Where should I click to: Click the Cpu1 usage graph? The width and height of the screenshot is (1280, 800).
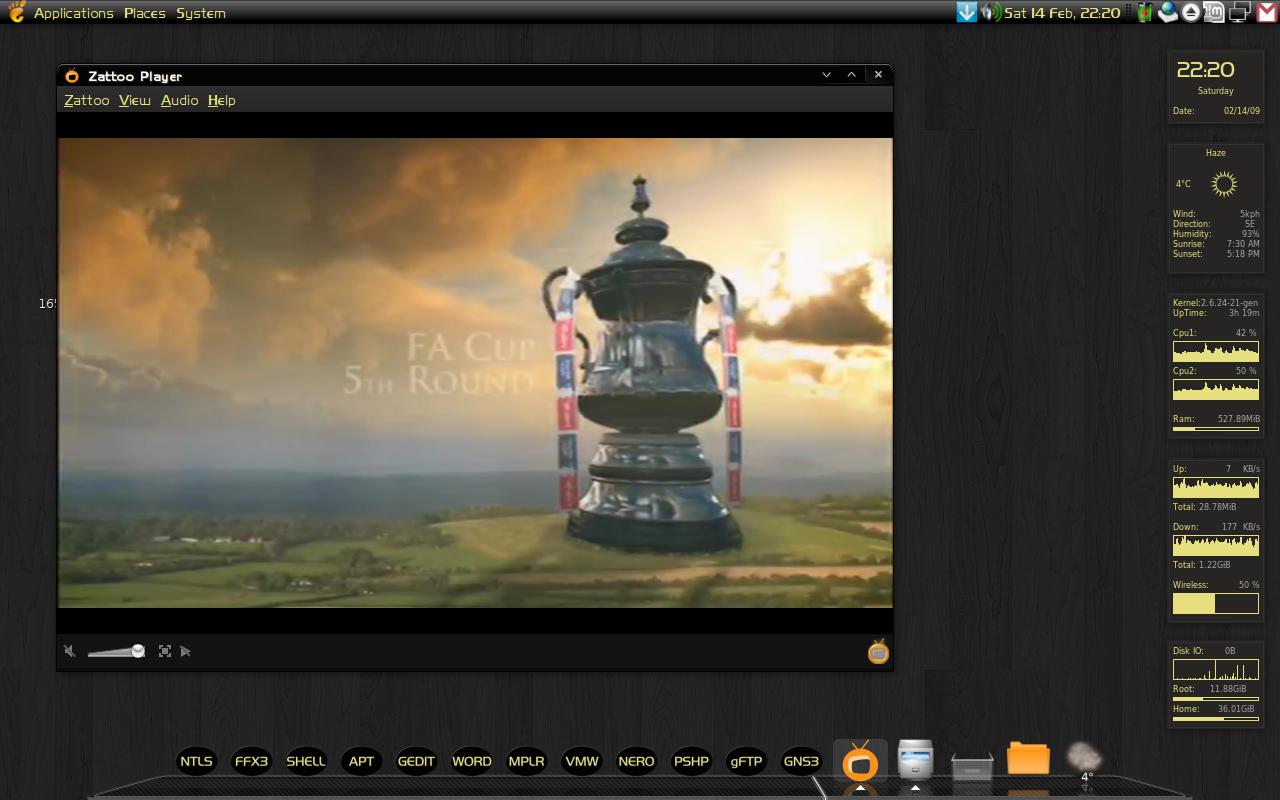[x=1215, y=351]
